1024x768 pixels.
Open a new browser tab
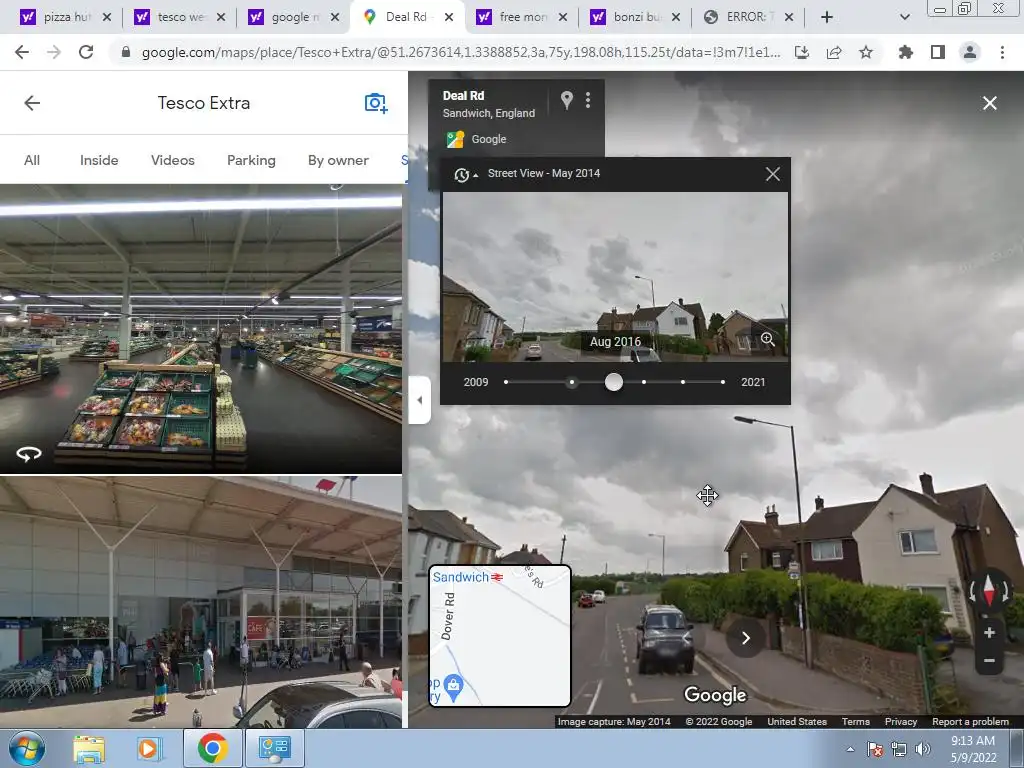pos(827,17)
